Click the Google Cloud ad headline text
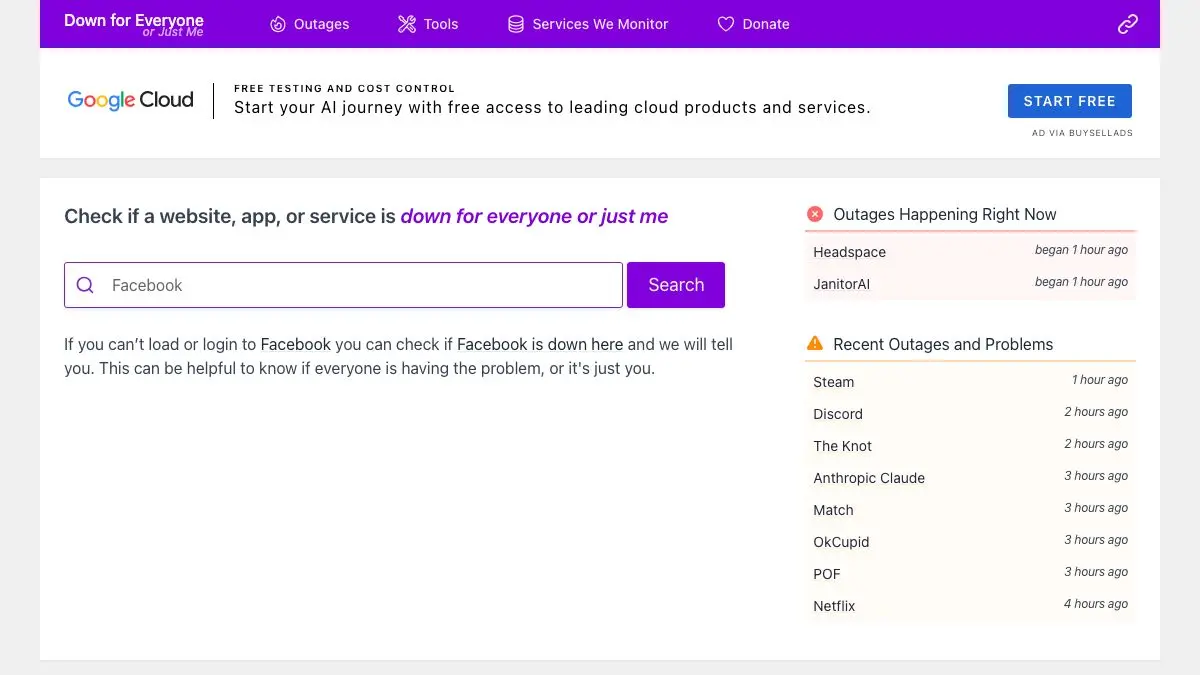The height and width of the screenshot is (675, 1200). point(552,108)
